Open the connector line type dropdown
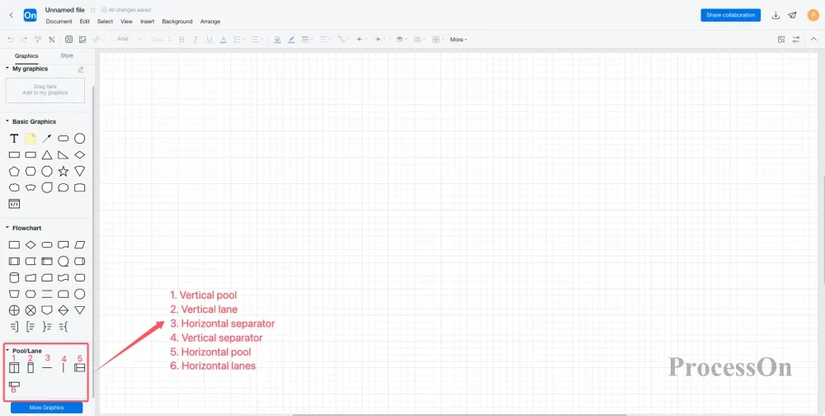The image size is (825, 416). point(343,39)
